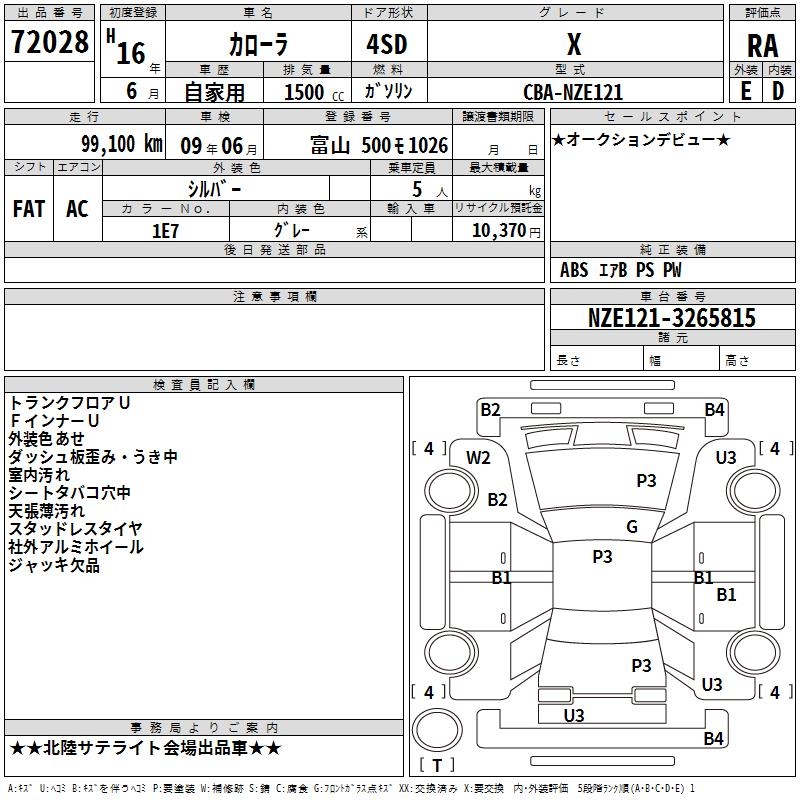Select the P3 mark on the hood

(x=646, y=481)
